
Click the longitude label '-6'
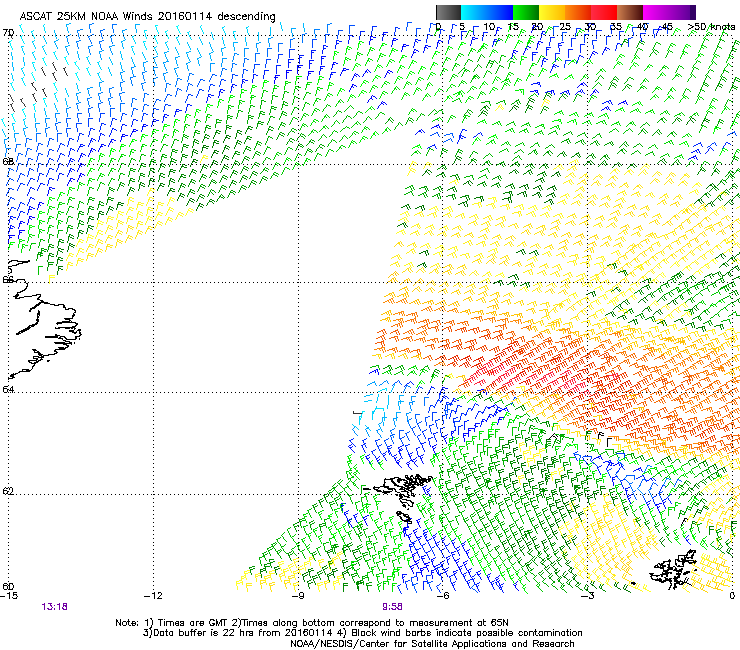pos(442,596)
